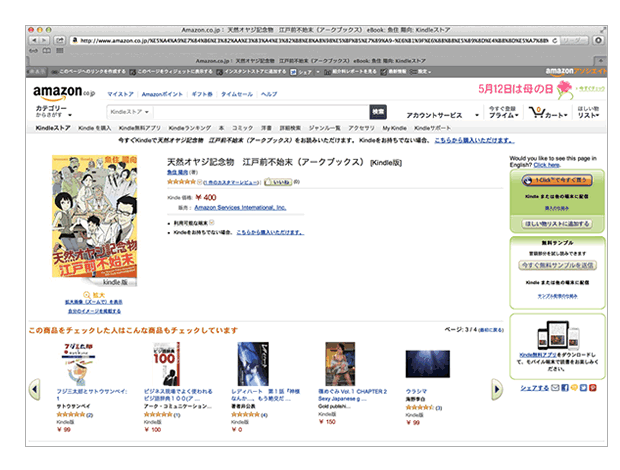Viewport: 620px width, 470px height.
Task: Click inside the Amazon search text field
Action: pyautogui.click(x=261, y=112)
